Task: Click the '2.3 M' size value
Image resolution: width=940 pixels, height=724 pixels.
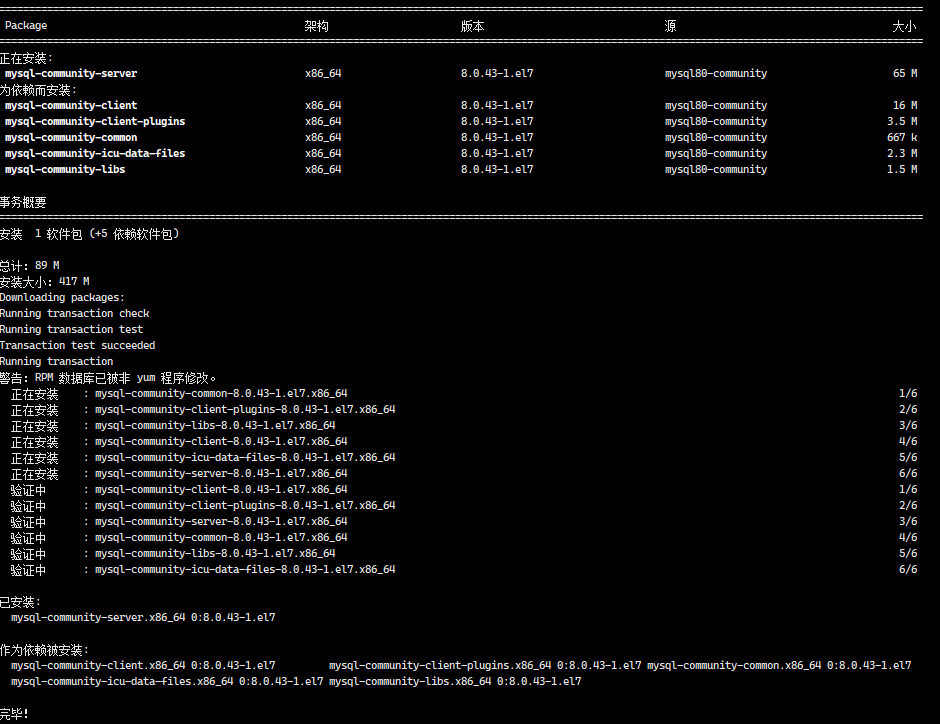Action: pyautogui.click(x=902, y=153)
